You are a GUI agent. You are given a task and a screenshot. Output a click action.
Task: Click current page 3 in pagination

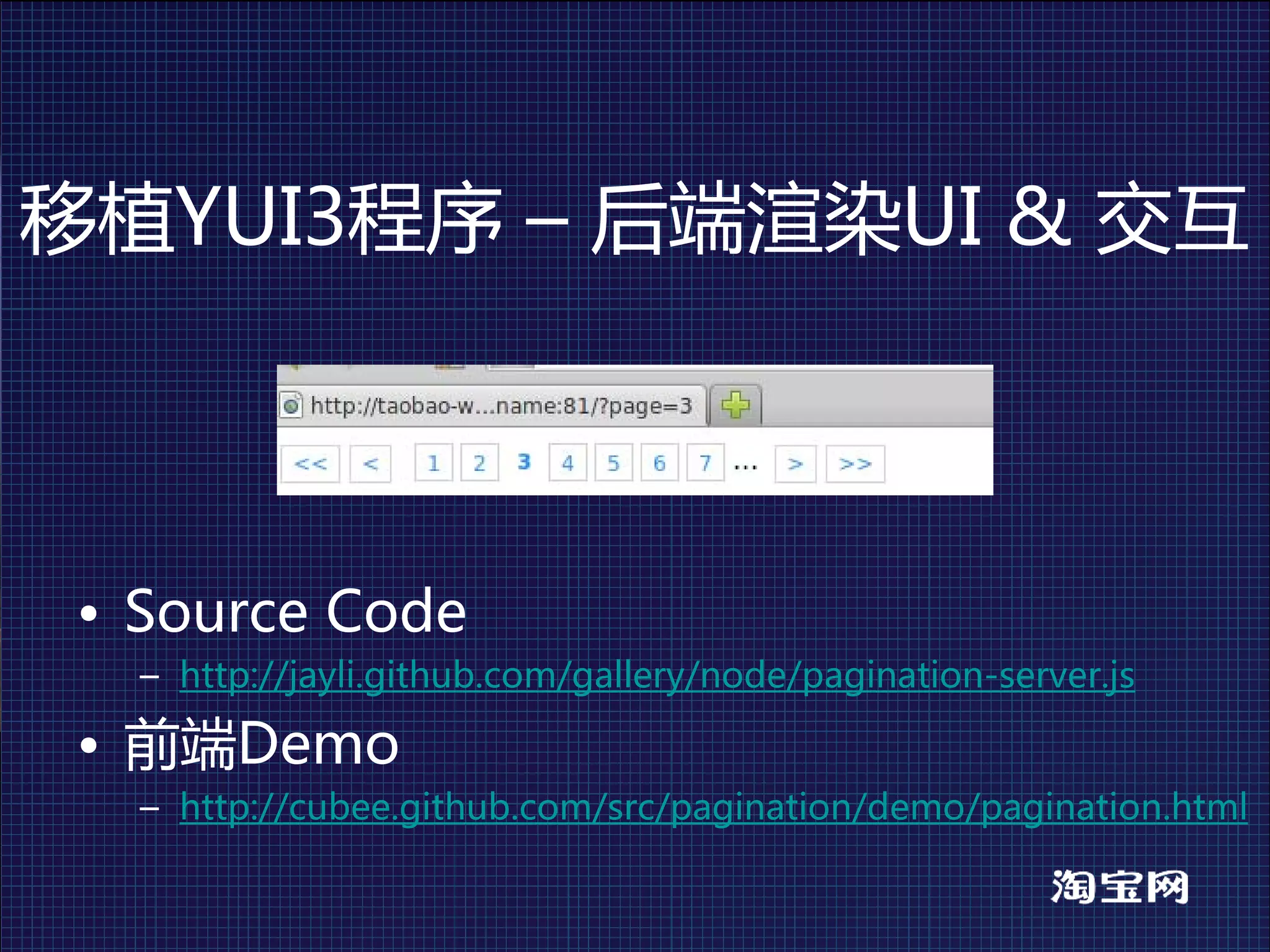point(524,462)
